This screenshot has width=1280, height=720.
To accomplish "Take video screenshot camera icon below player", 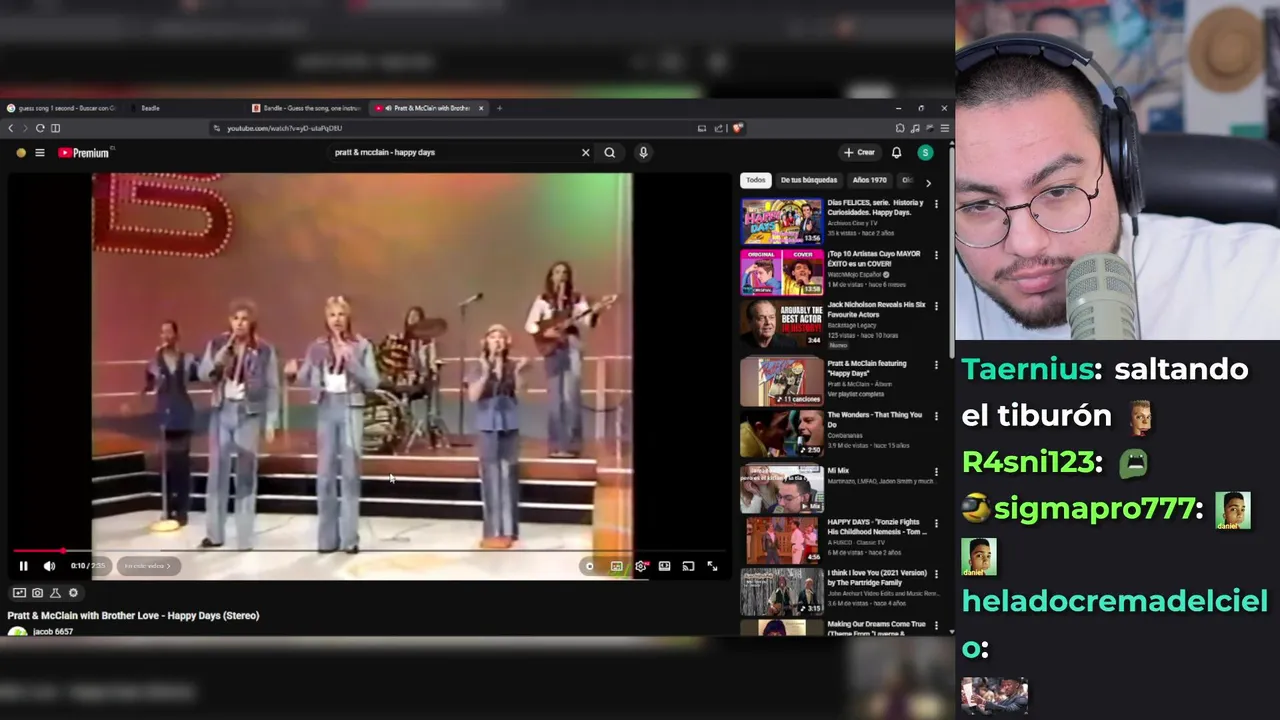I will [x=37, y=593].
